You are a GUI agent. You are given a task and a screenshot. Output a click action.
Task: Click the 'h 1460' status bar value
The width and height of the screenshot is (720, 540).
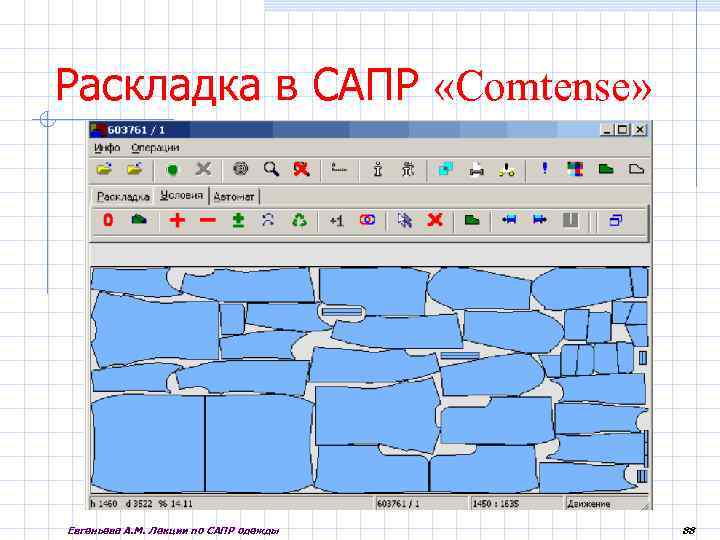pos(104,504)
